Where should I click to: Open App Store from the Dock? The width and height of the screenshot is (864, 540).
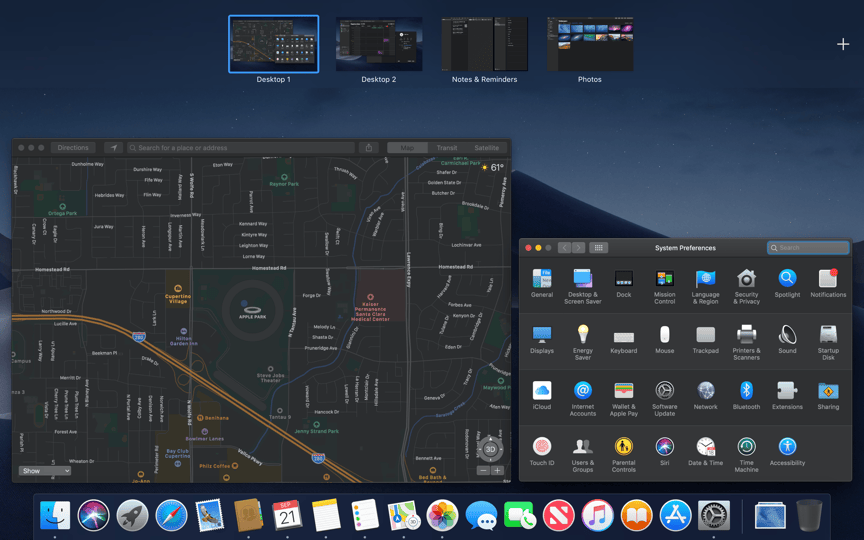coord(676,515)
